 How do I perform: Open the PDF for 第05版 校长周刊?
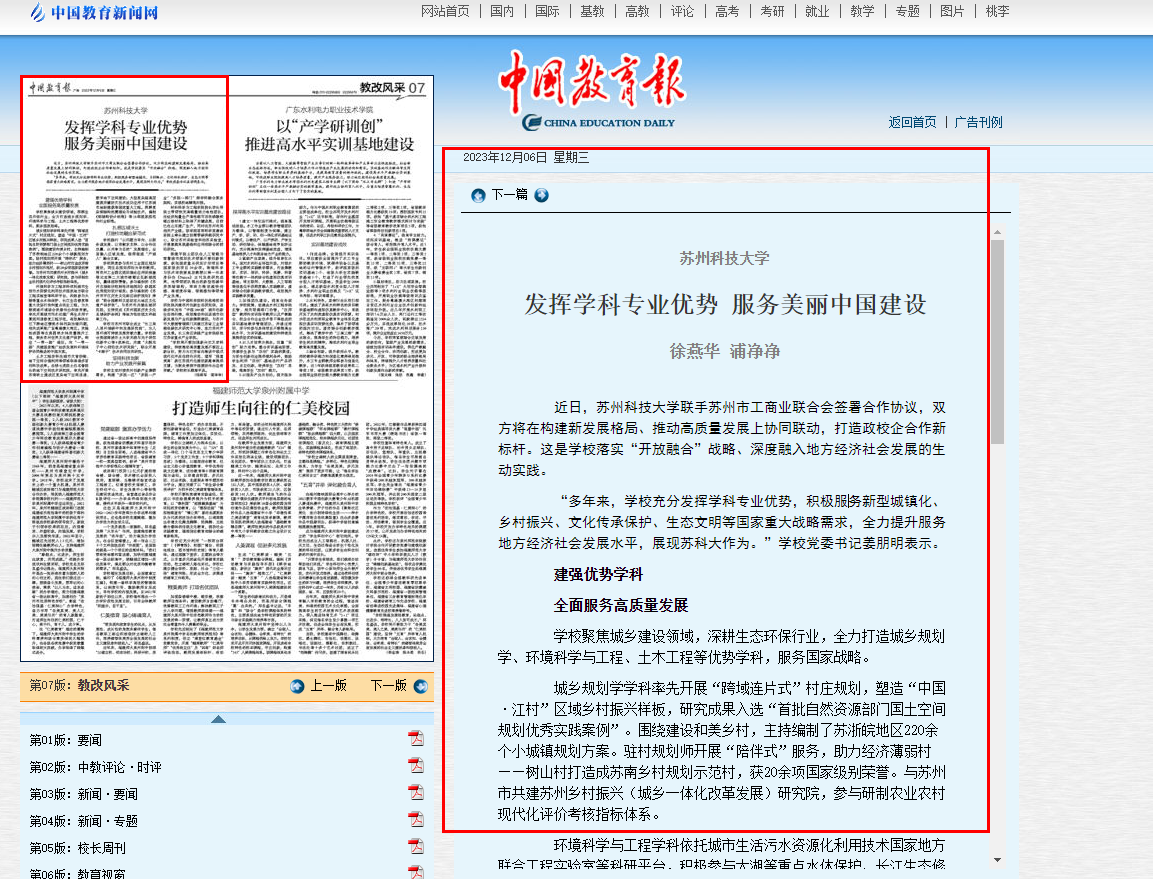coord(416,847)
